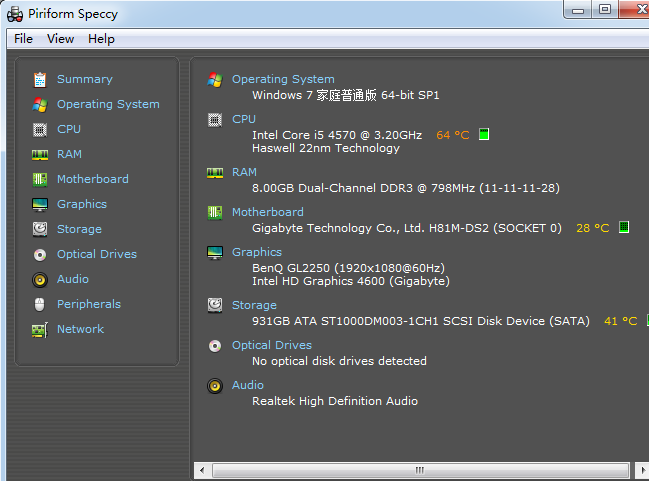Viewport: 649px width, 481px height.
Task: Open Graphics section from sidebar
Action: 82,204
